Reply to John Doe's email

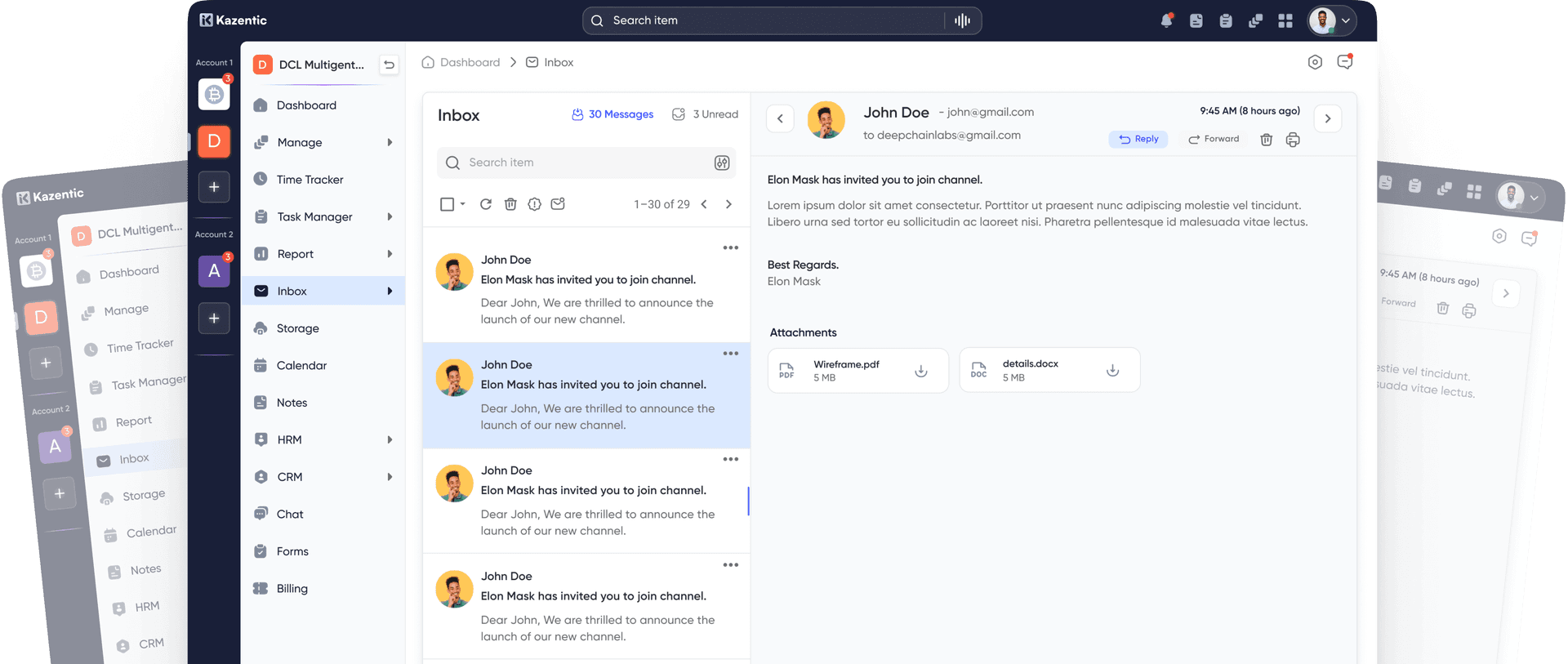point(1138,139)
